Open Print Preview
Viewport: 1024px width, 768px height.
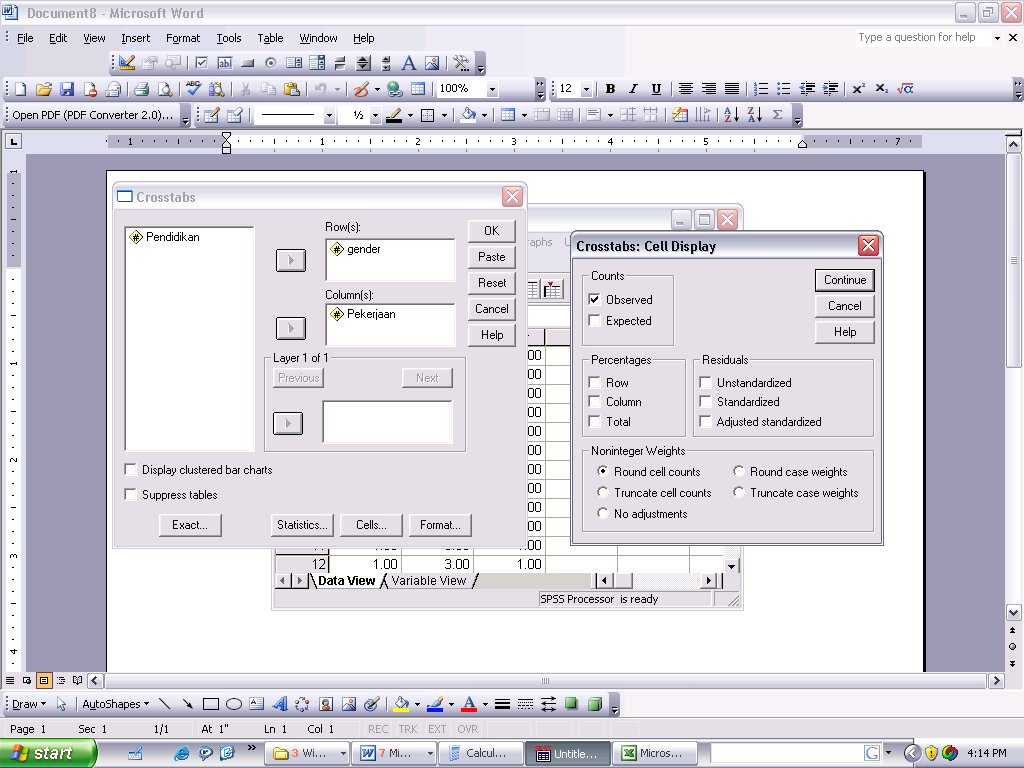(x=165, y=89)
